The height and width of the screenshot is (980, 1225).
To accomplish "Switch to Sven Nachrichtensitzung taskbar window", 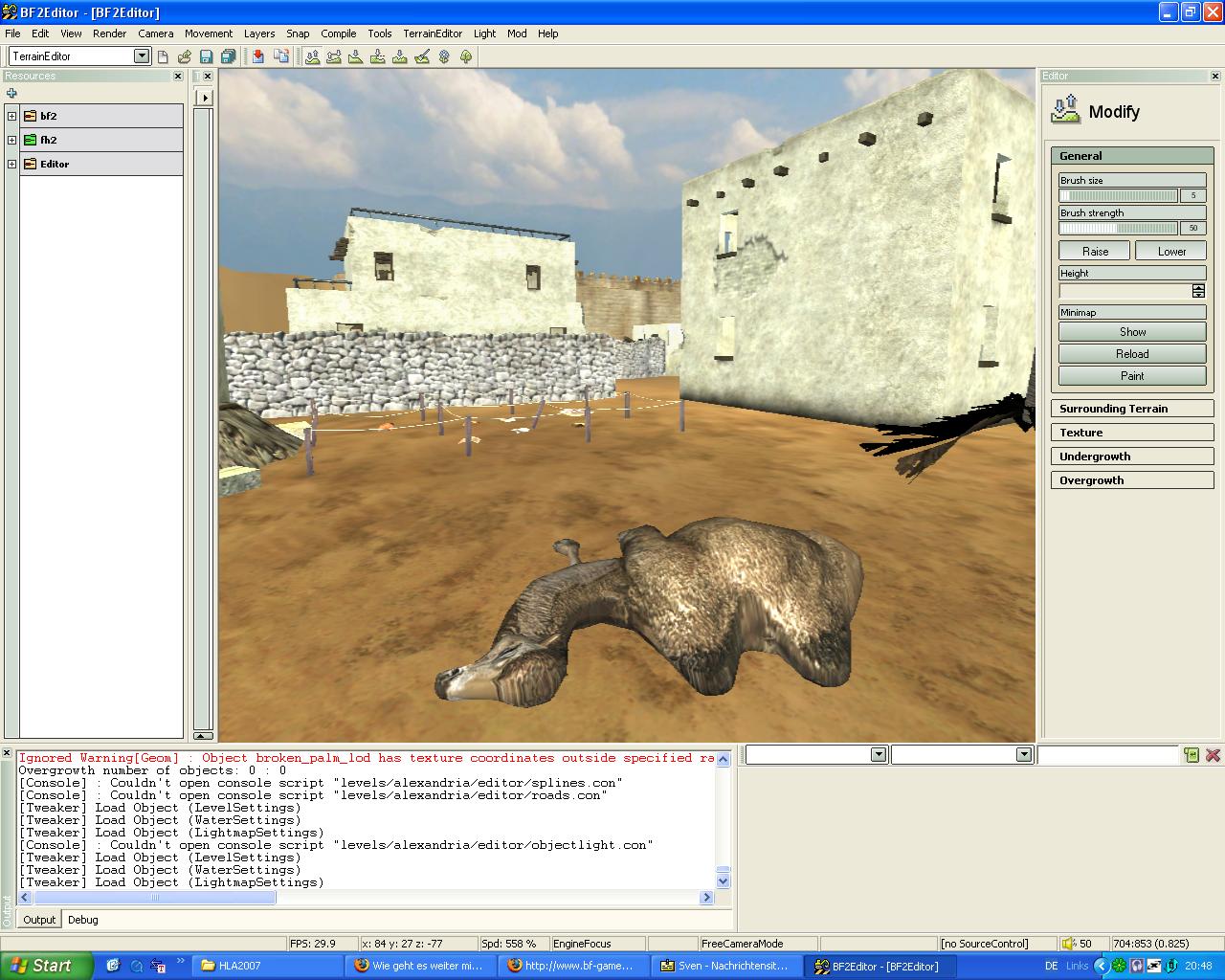I will (x=727, y=966).
